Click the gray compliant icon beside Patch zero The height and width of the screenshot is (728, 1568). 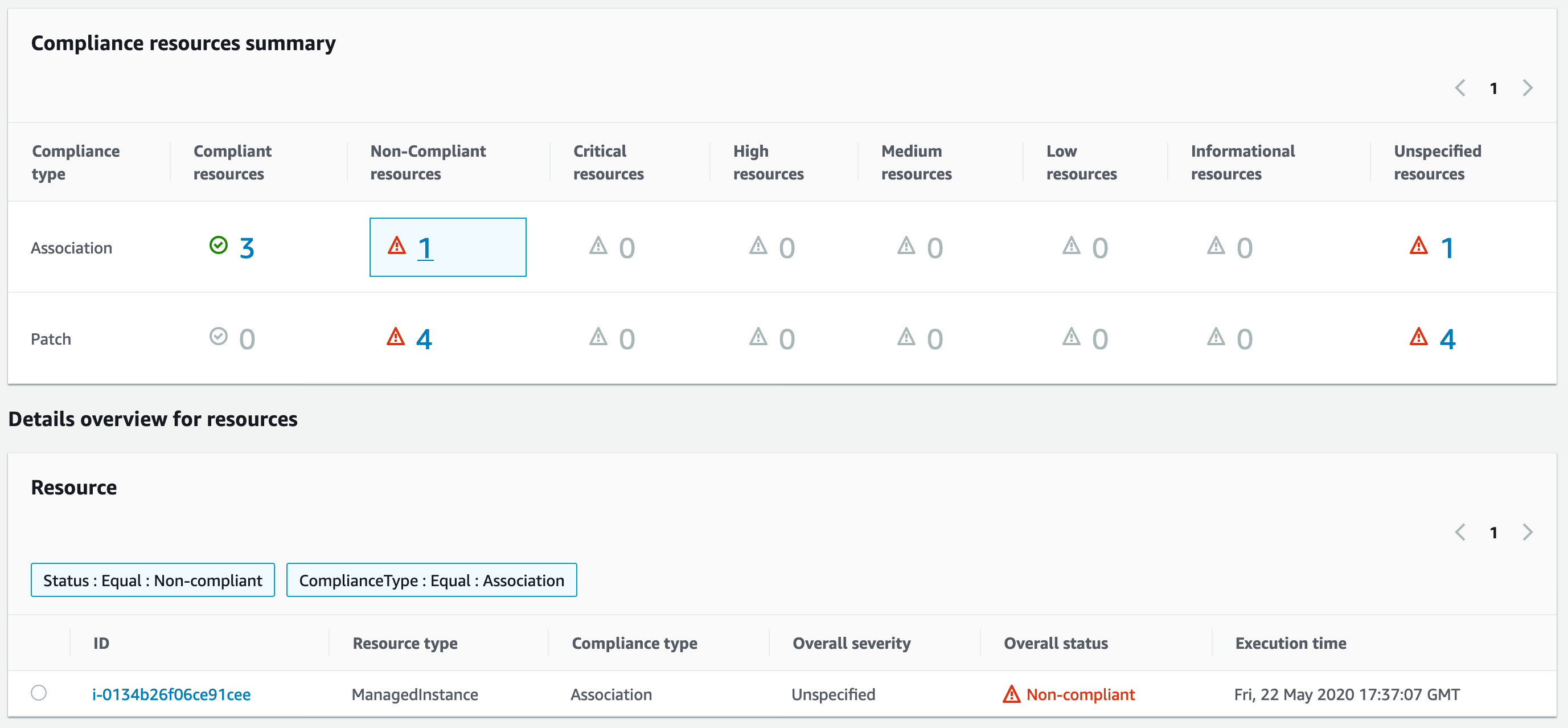[218, 337]
